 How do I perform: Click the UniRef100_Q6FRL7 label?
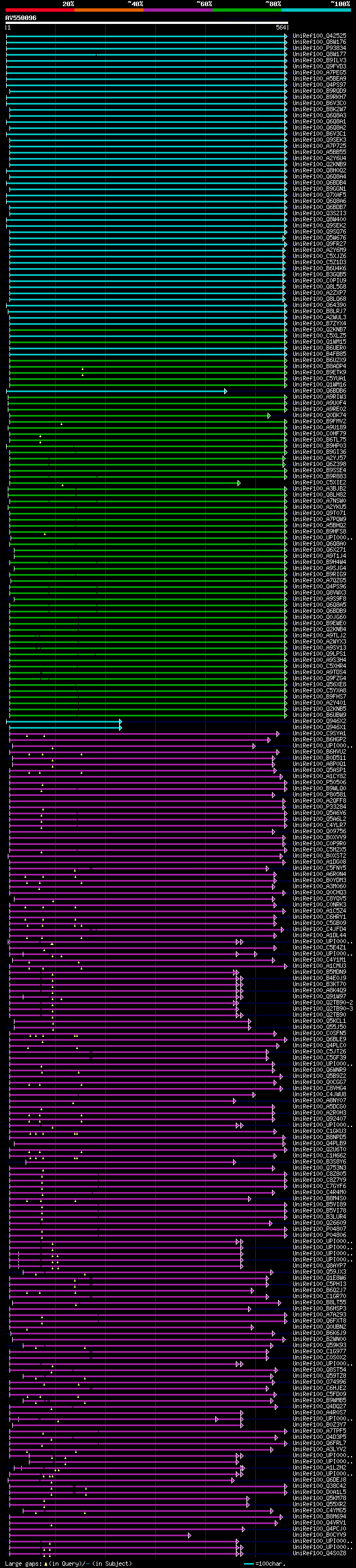[319, 1443]
